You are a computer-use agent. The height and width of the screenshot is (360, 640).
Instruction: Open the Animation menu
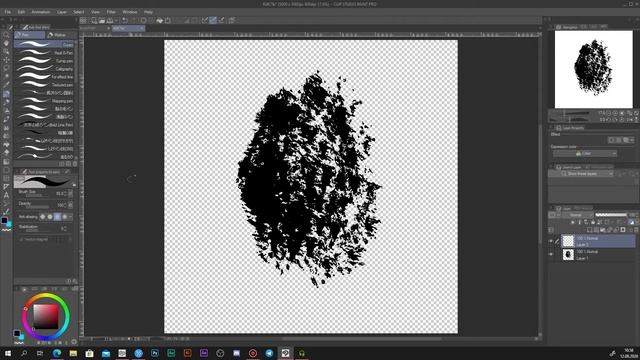tap(41, 12)
